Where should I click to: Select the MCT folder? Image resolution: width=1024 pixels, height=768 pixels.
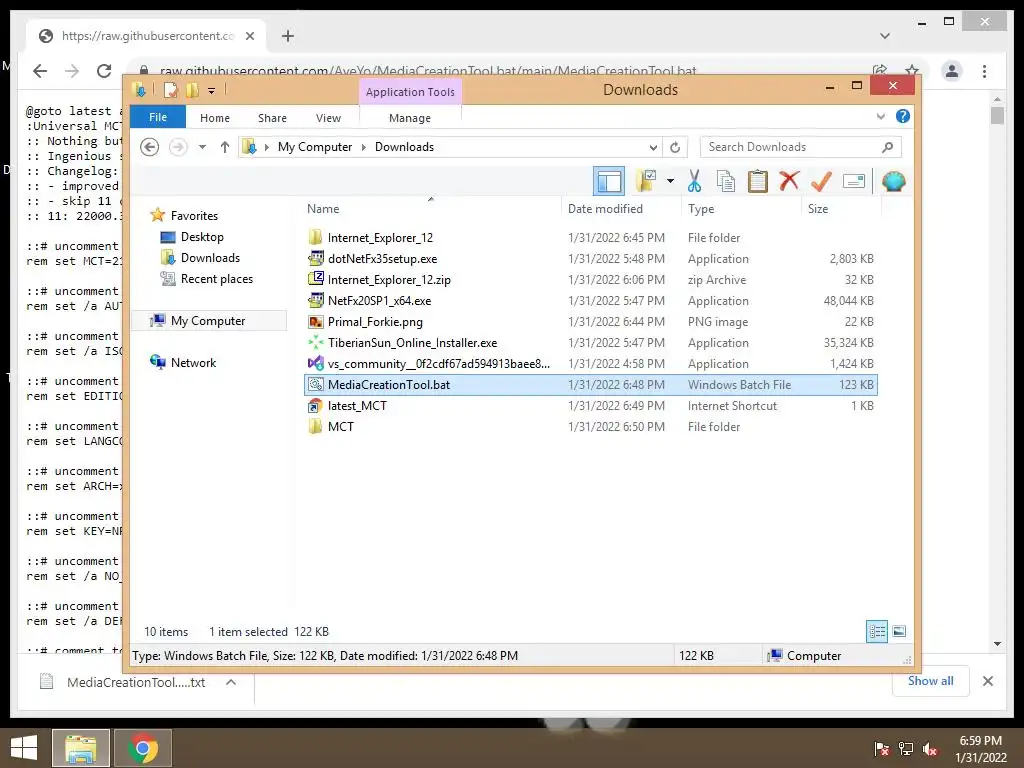tap(591, 426)
